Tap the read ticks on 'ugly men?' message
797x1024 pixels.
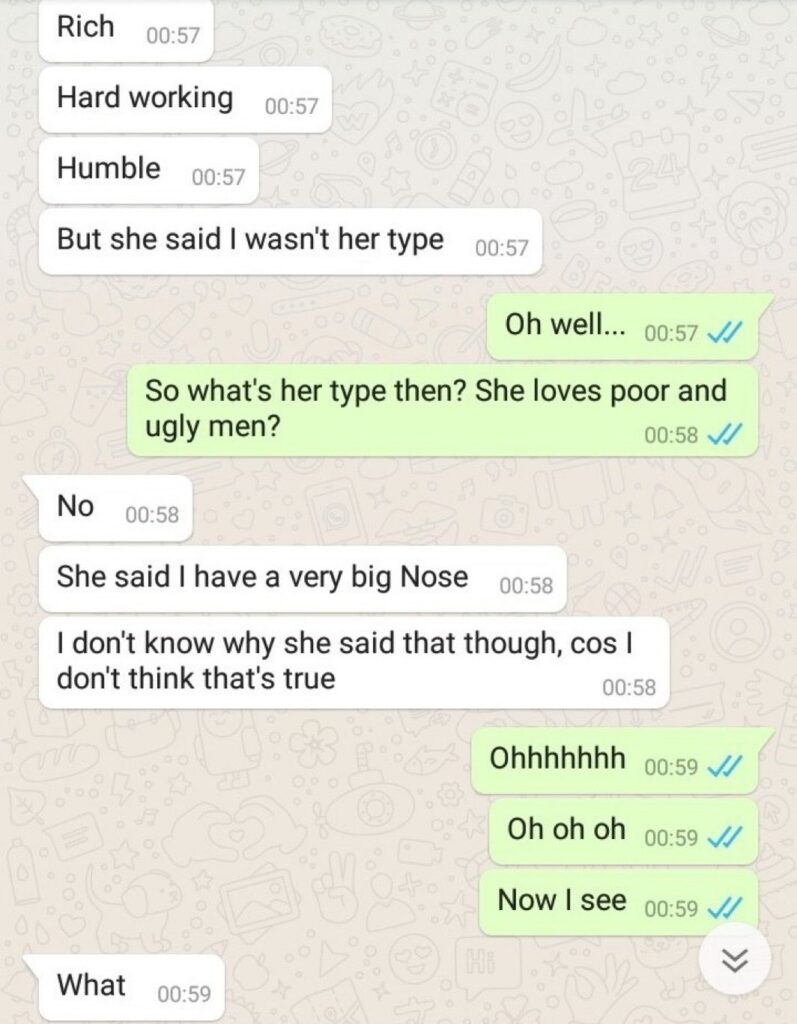(x=724, y=435)
